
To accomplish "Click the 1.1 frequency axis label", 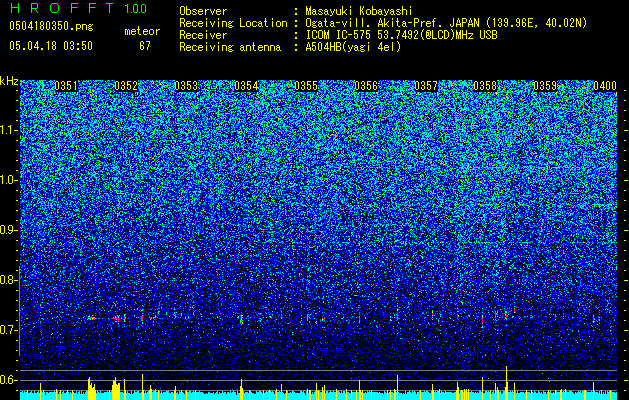I will point(9,130).
